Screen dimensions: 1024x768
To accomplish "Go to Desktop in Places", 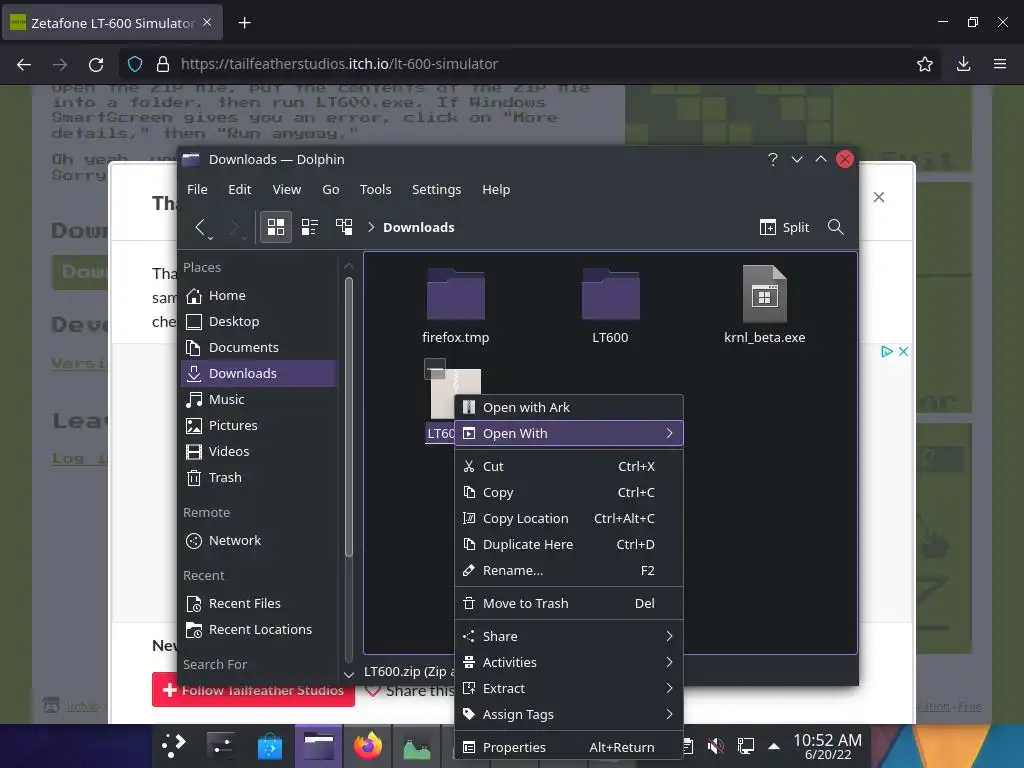I will coord(259,322).
